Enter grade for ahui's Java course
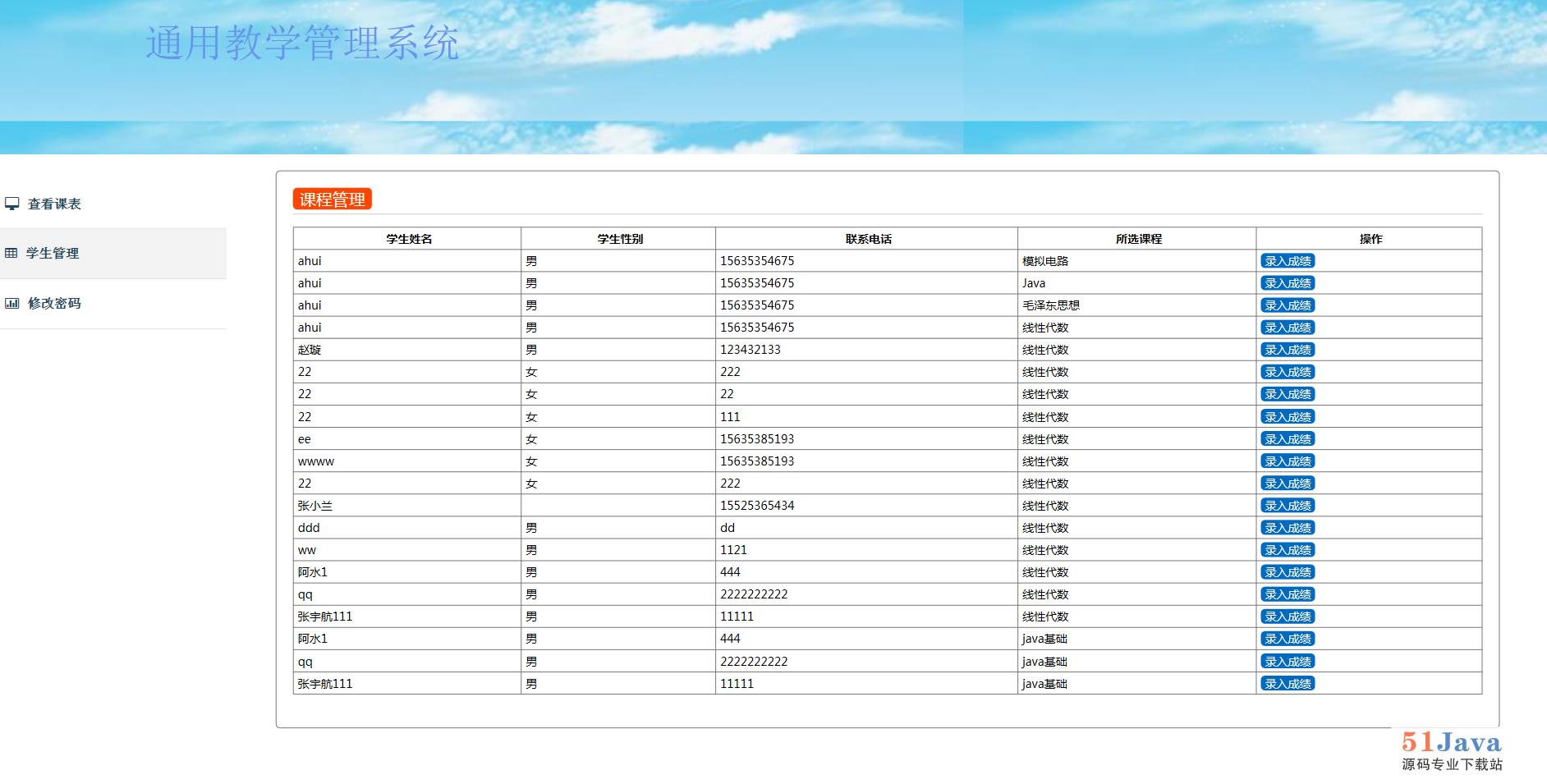Viewport: 1547px width, 784px height. pyautogui.click(x=1288, y=283)
